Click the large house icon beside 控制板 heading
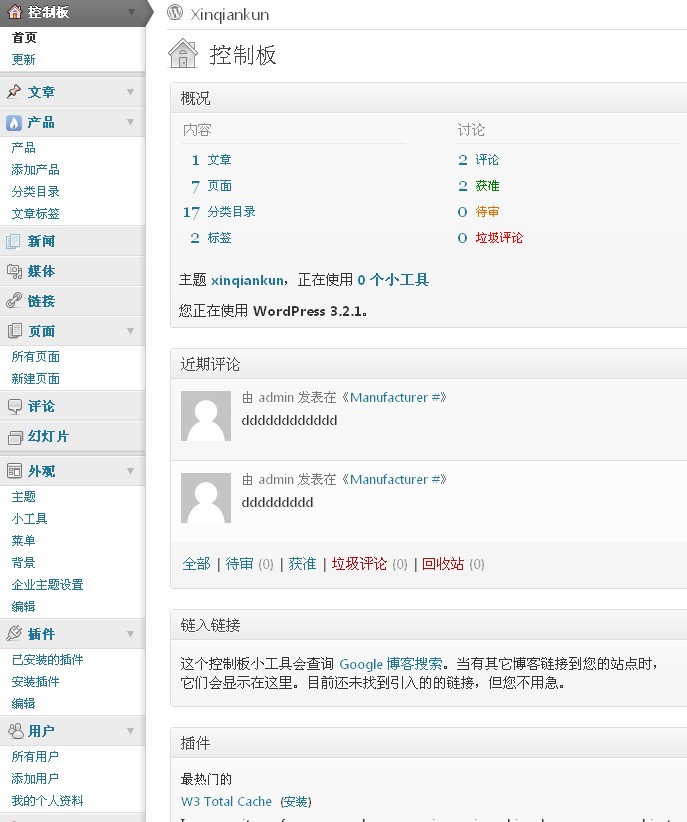 [x=183, y=53]
